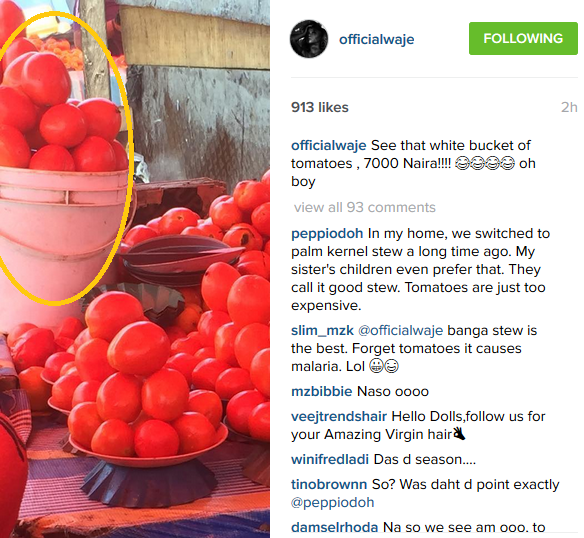The width and height of the screenshot is (584, 538).
Task: Open the damselrhoda commenter profile
Action: tap(334, 527)
